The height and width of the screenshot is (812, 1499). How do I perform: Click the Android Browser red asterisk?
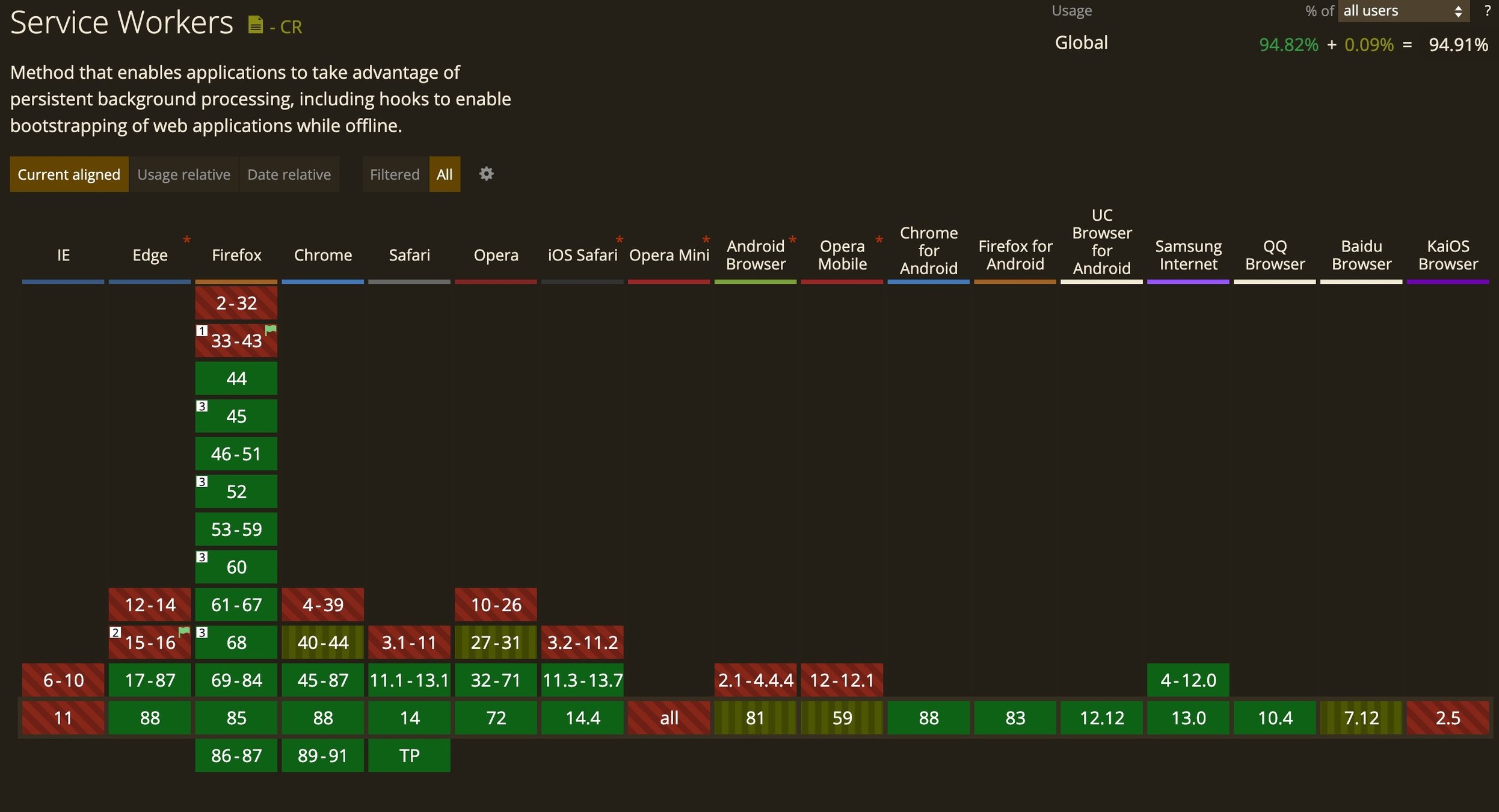point(792,240)
